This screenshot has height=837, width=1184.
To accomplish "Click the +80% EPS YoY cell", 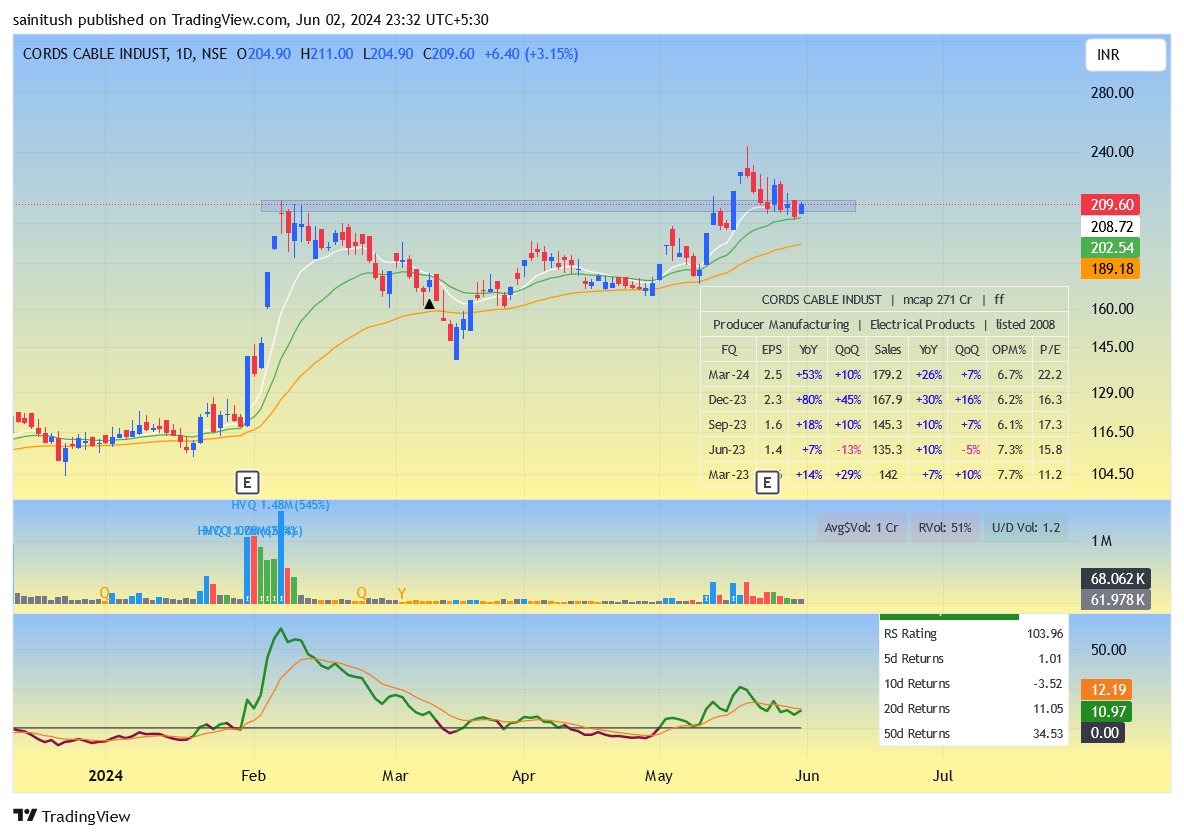I will [809, 400].
